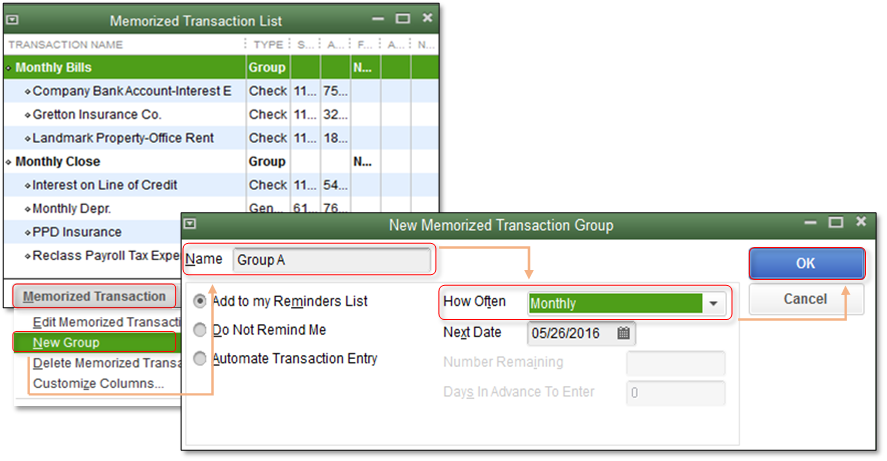Choose Edit Memorized Transaction menu entry
This screenshot has width=887, height=461.
pos(106,322)
